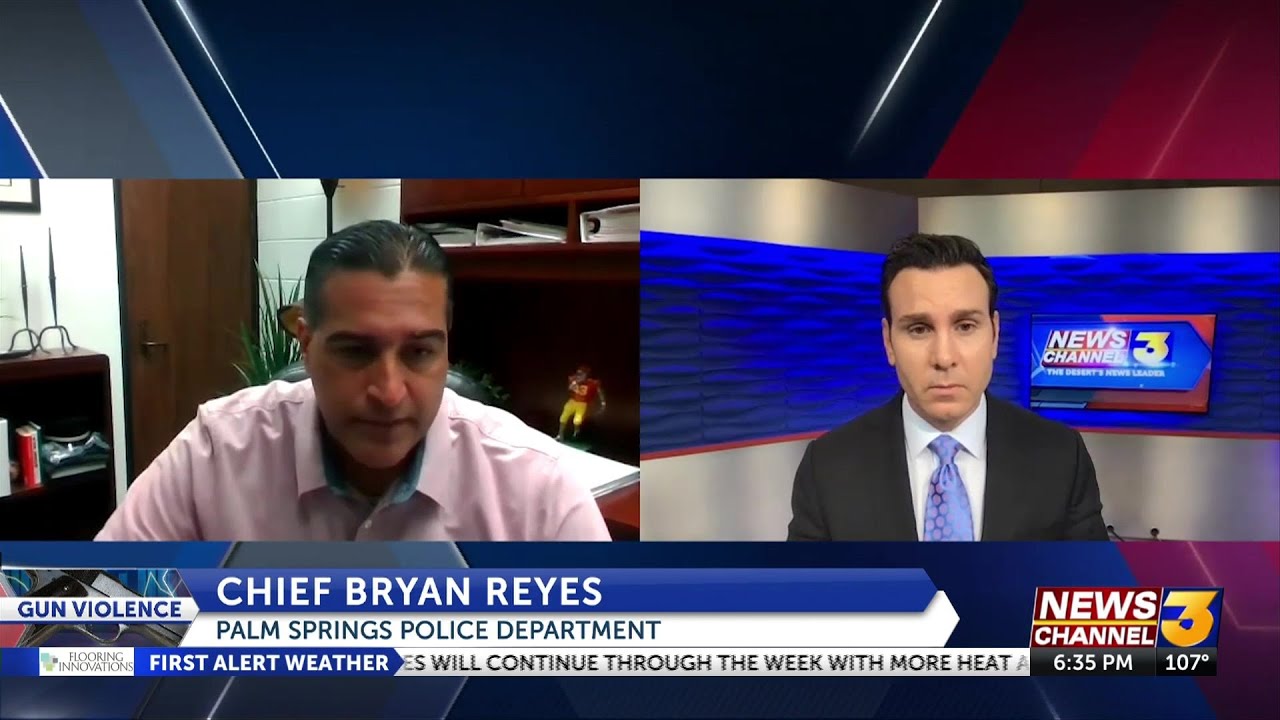Click the football player figurine on shelf
The width and height of the screenshot is (1280, 720).
point(577,402)
